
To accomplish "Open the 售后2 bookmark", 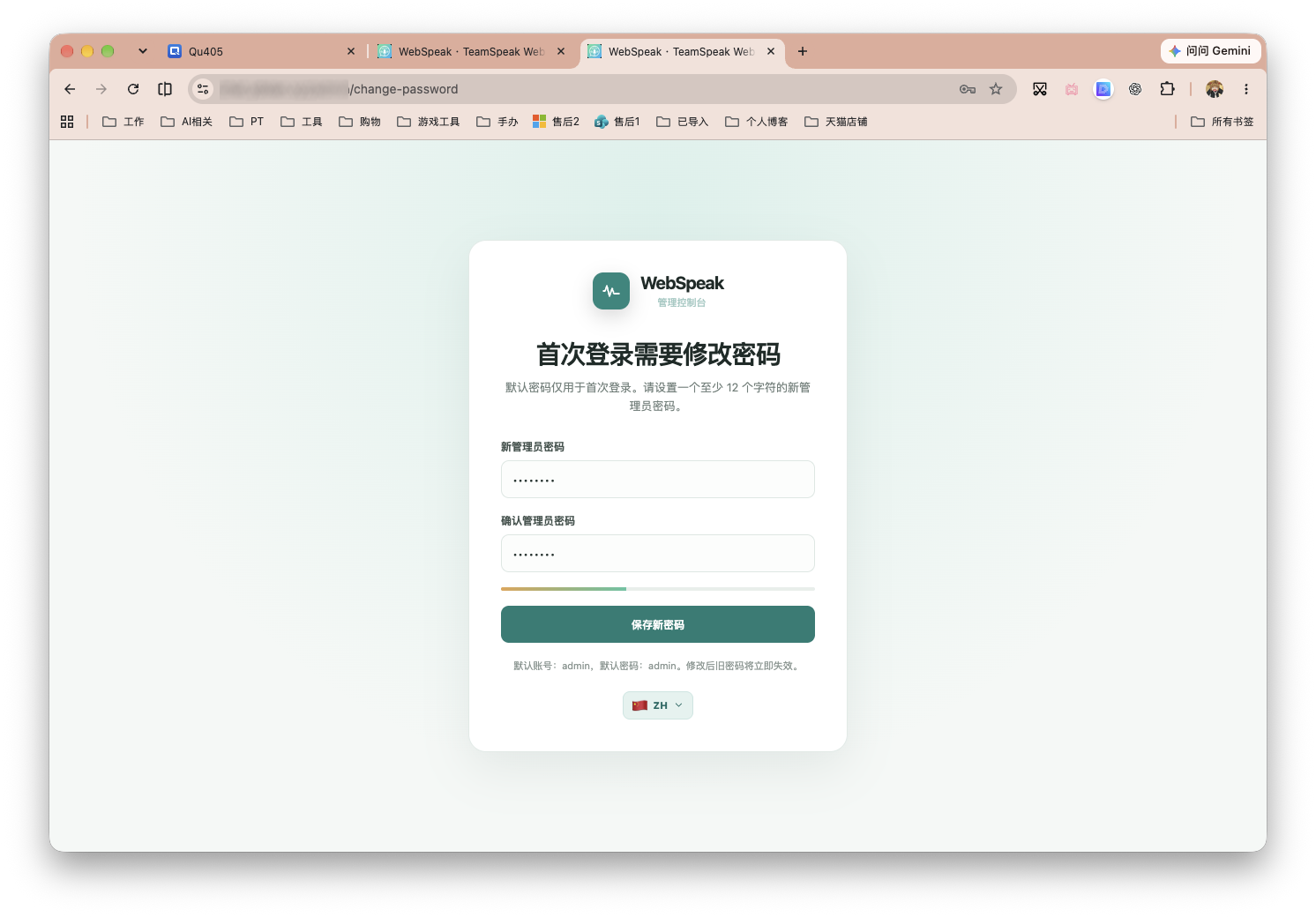I will tap(556, 122).
